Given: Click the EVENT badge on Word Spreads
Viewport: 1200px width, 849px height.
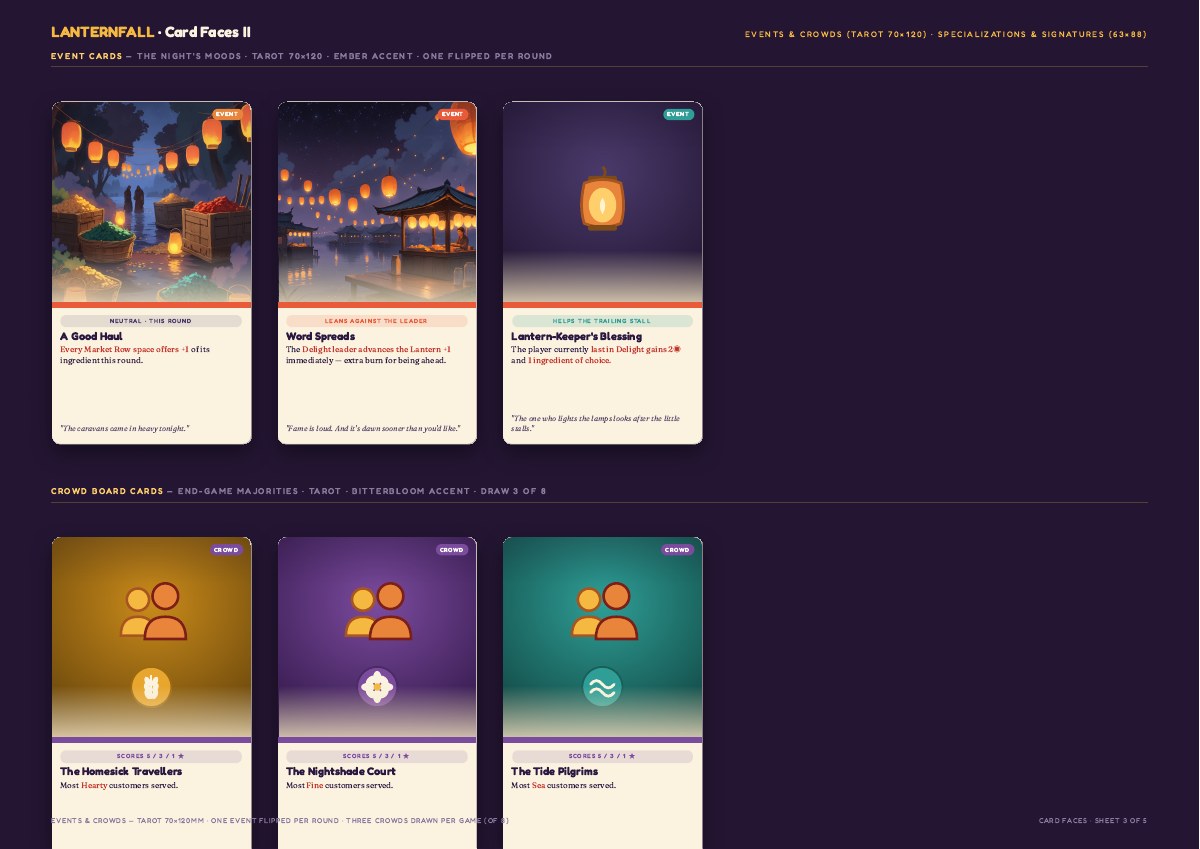Looking at the screenshot, I should pyautogui.click(x=452, y=114).
